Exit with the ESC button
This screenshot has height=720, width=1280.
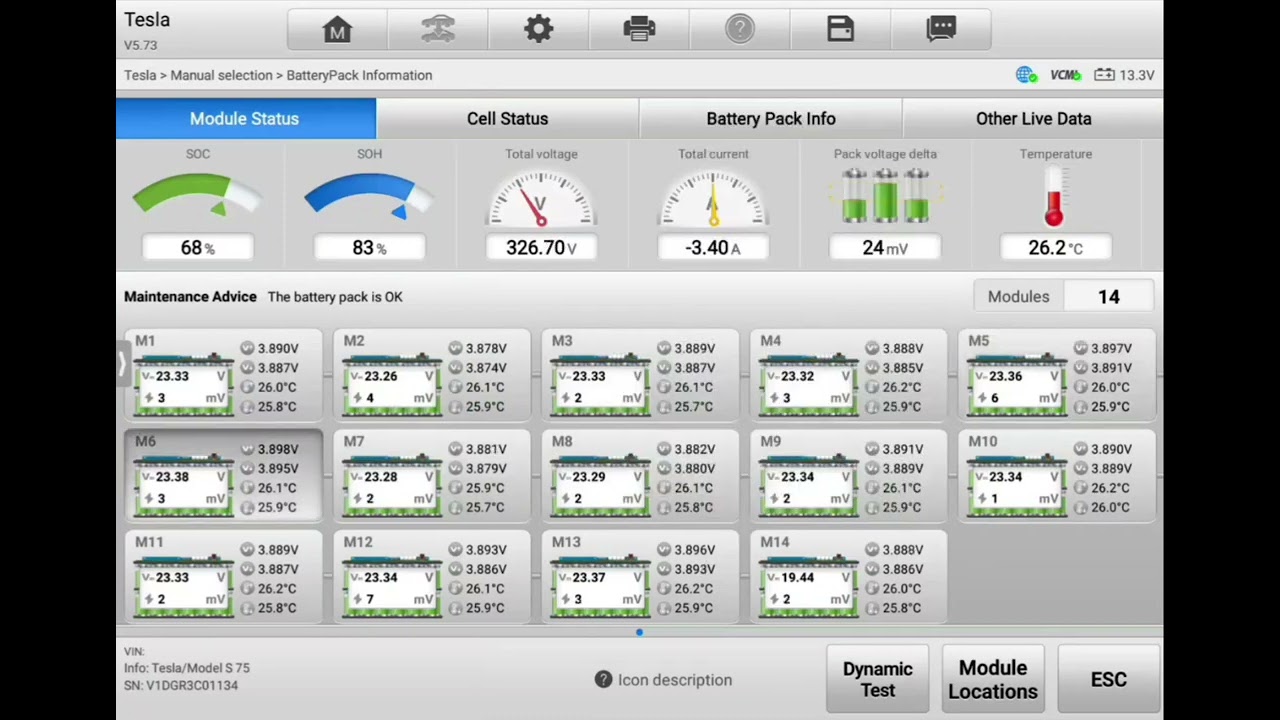point(1108,680)
